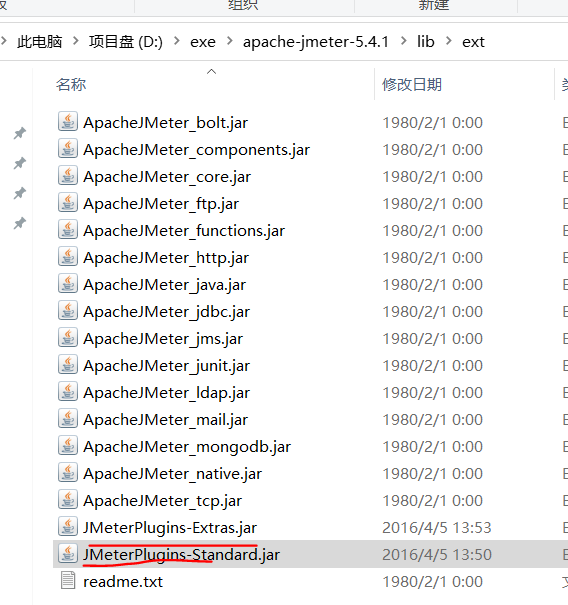Select file name ApacheJMeter_components.jar

(x=196, y=150)
